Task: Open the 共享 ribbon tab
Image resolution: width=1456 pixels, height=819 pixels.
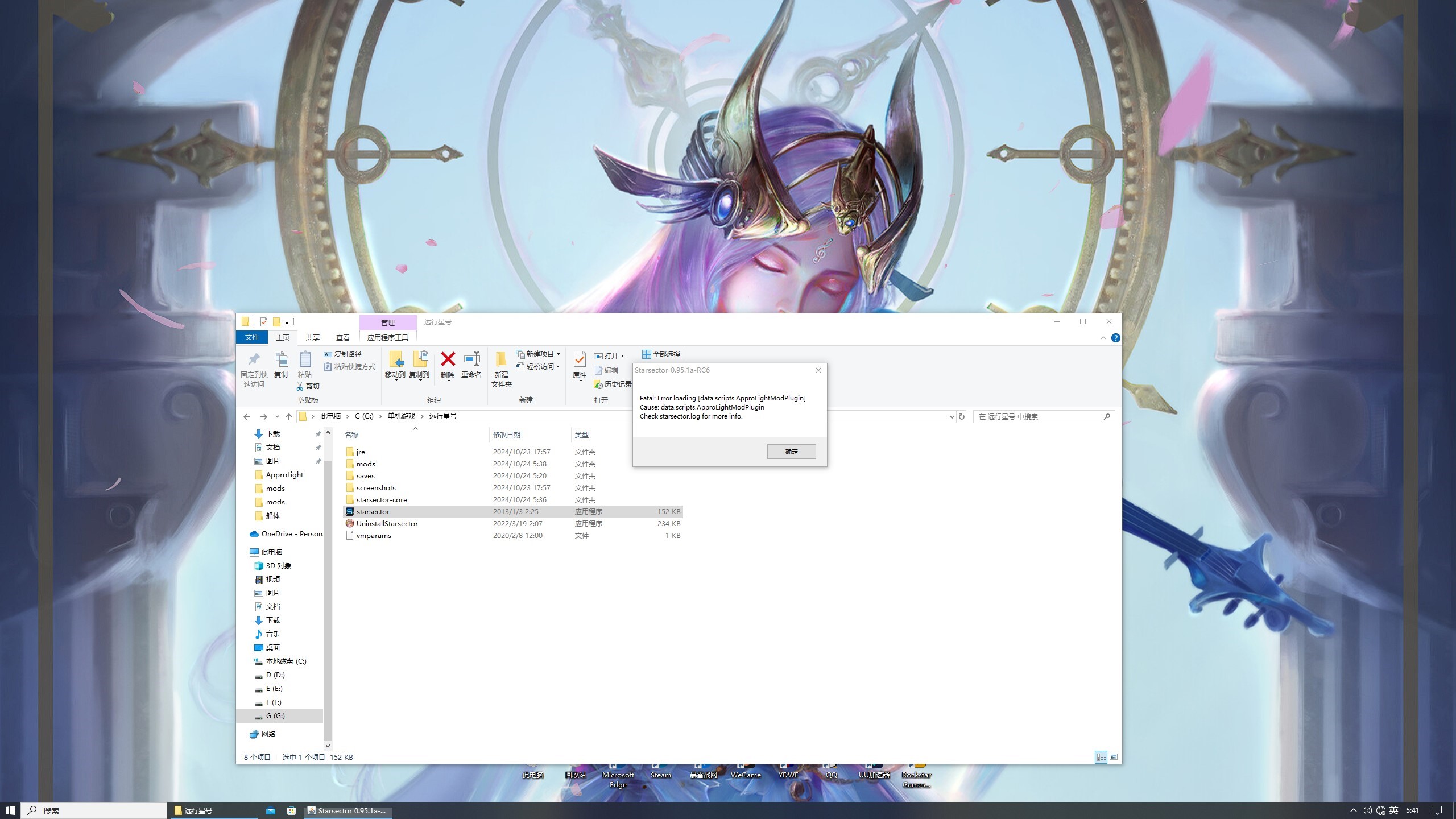Action: tap(312, 337)
